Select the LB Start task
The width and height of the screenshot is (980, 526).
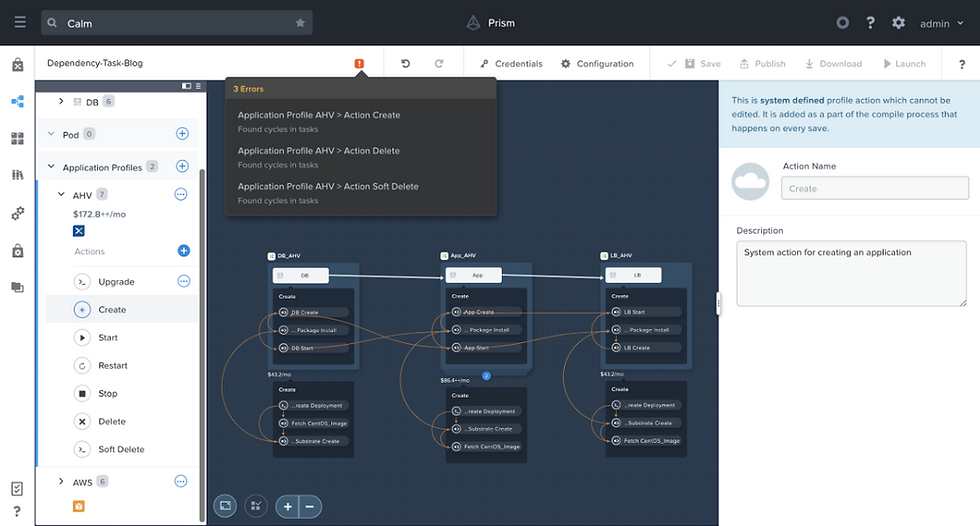[646, 312]
